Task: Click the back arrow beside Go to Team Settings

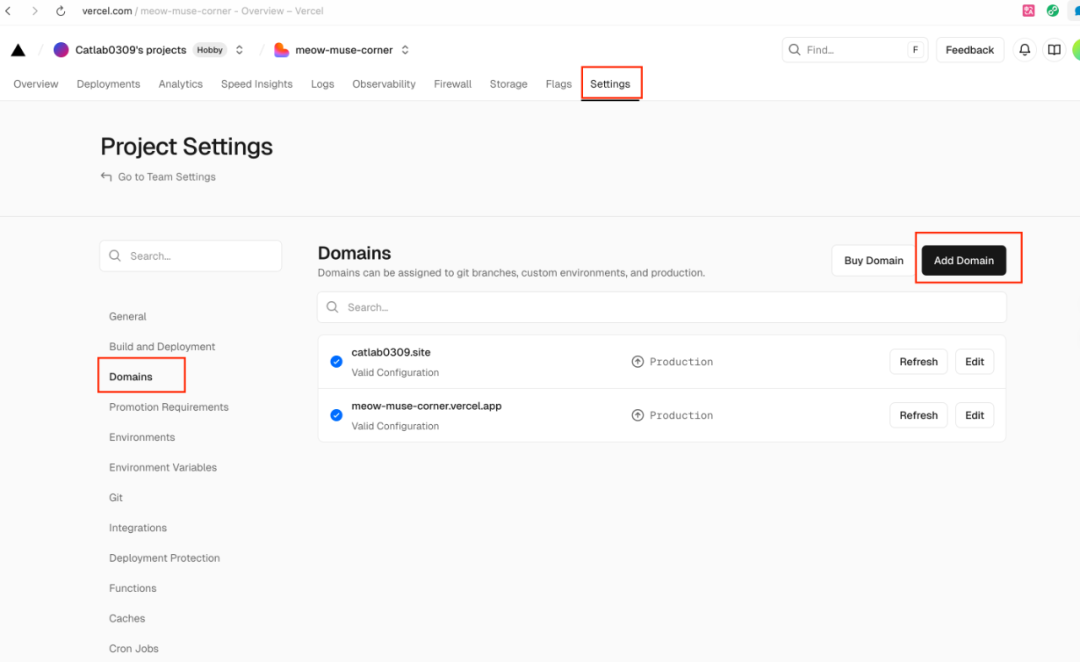Action: pos(106,176)
